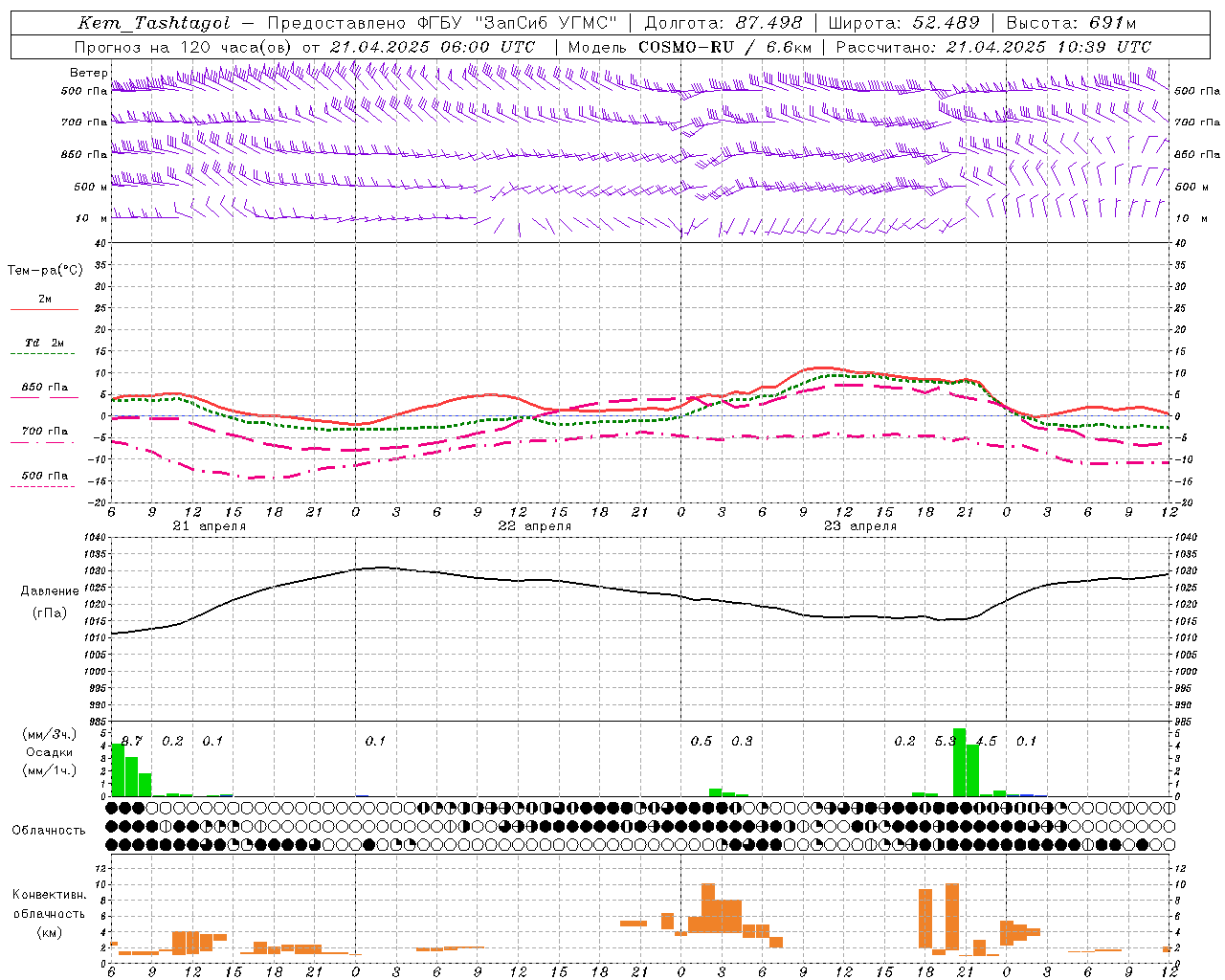Click the provider text ФГБУ "ЗапСиб УГМС"
The image size is (1225, 980).
[x=518, y=23]
